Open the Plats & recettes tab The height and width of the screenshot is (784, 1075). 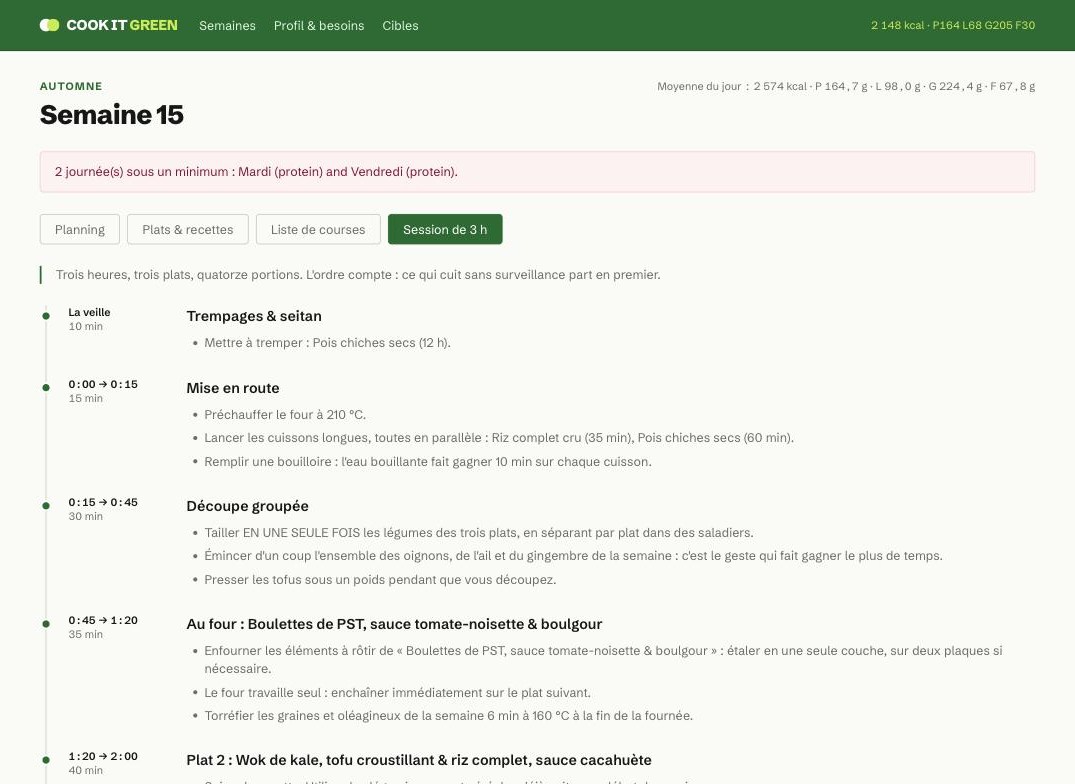pos(188,230)
